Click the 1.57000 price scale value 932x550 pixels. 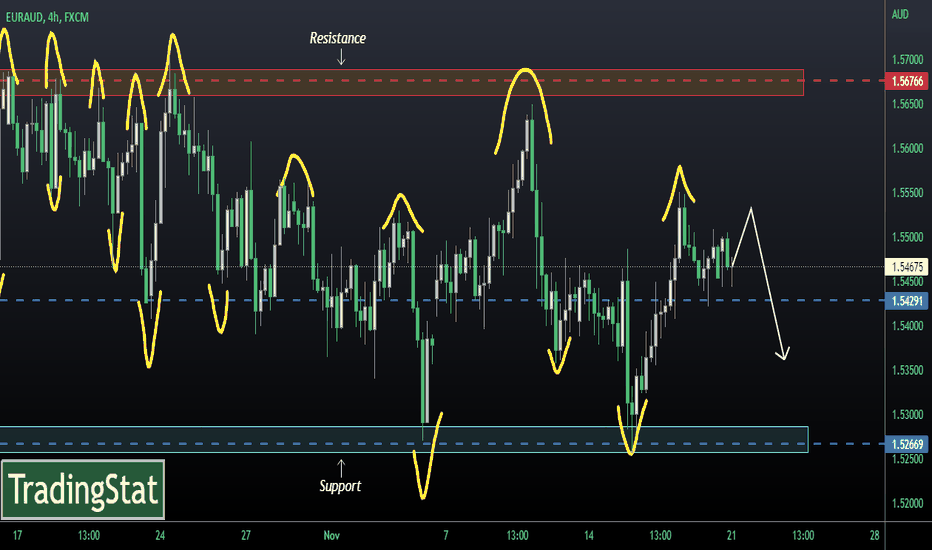click(x=908, y=59)
